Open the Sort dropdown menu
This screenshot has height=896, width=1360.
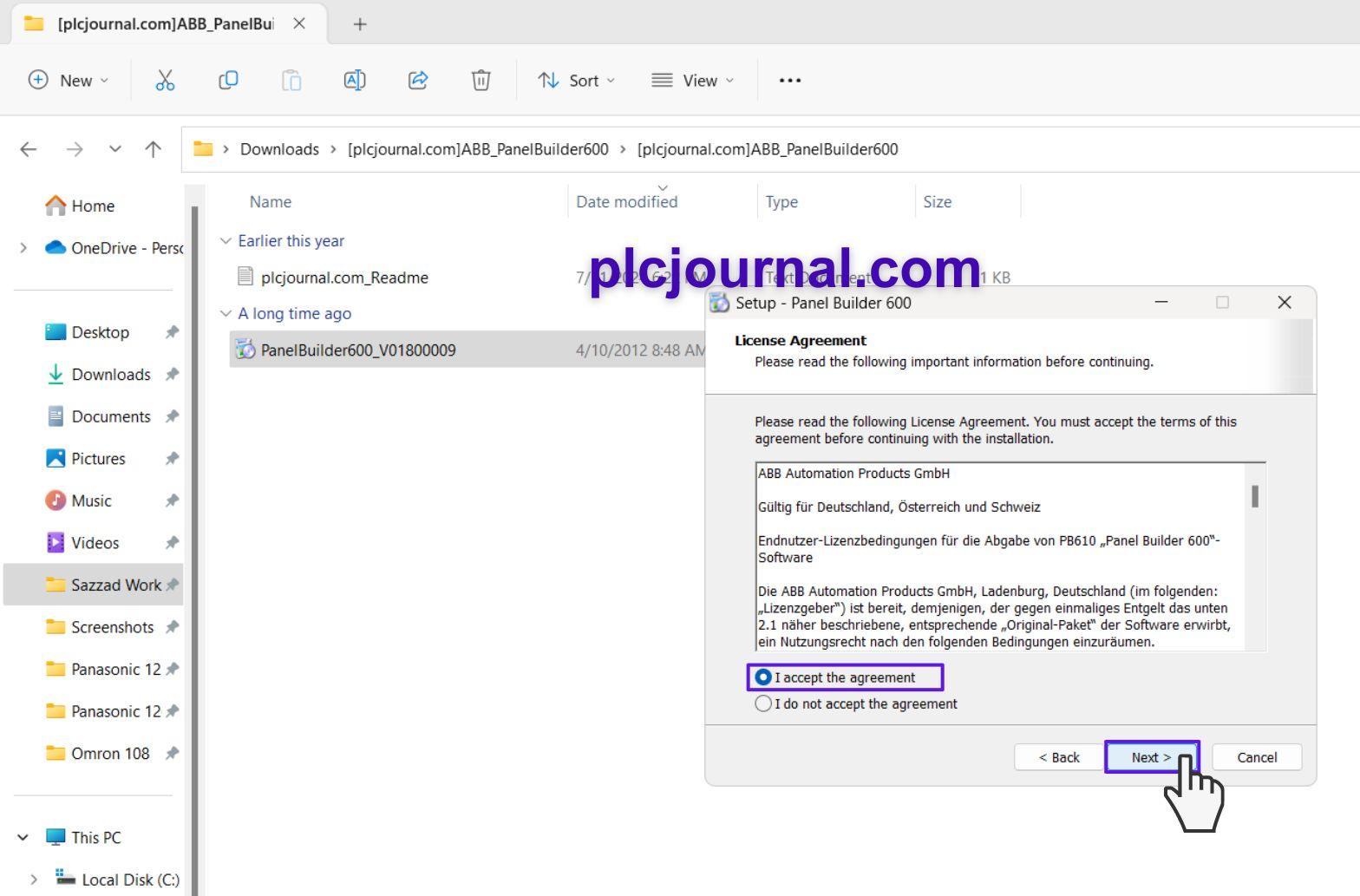tap(576, 81)
